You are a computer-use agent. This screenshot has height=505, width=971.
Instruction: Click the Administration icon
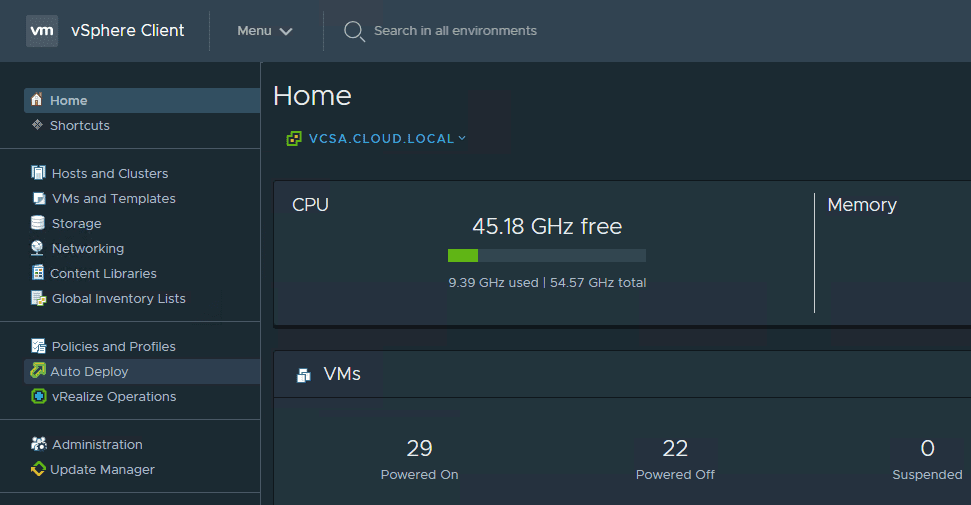(x=38, y=444)
